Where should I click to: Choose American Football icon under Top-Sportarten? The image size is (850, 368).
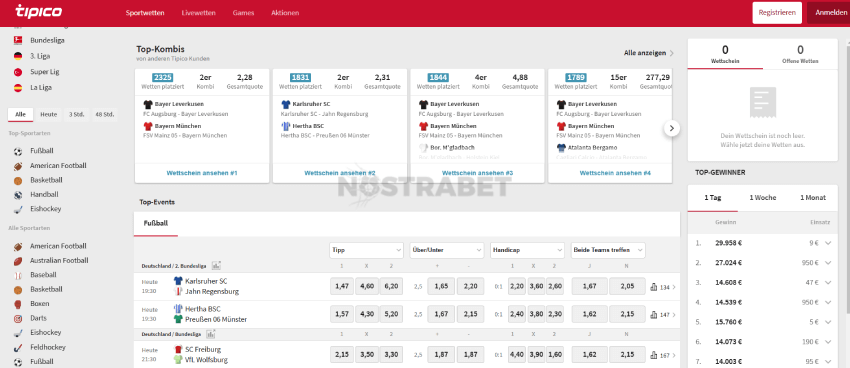(x=18, y=166)
